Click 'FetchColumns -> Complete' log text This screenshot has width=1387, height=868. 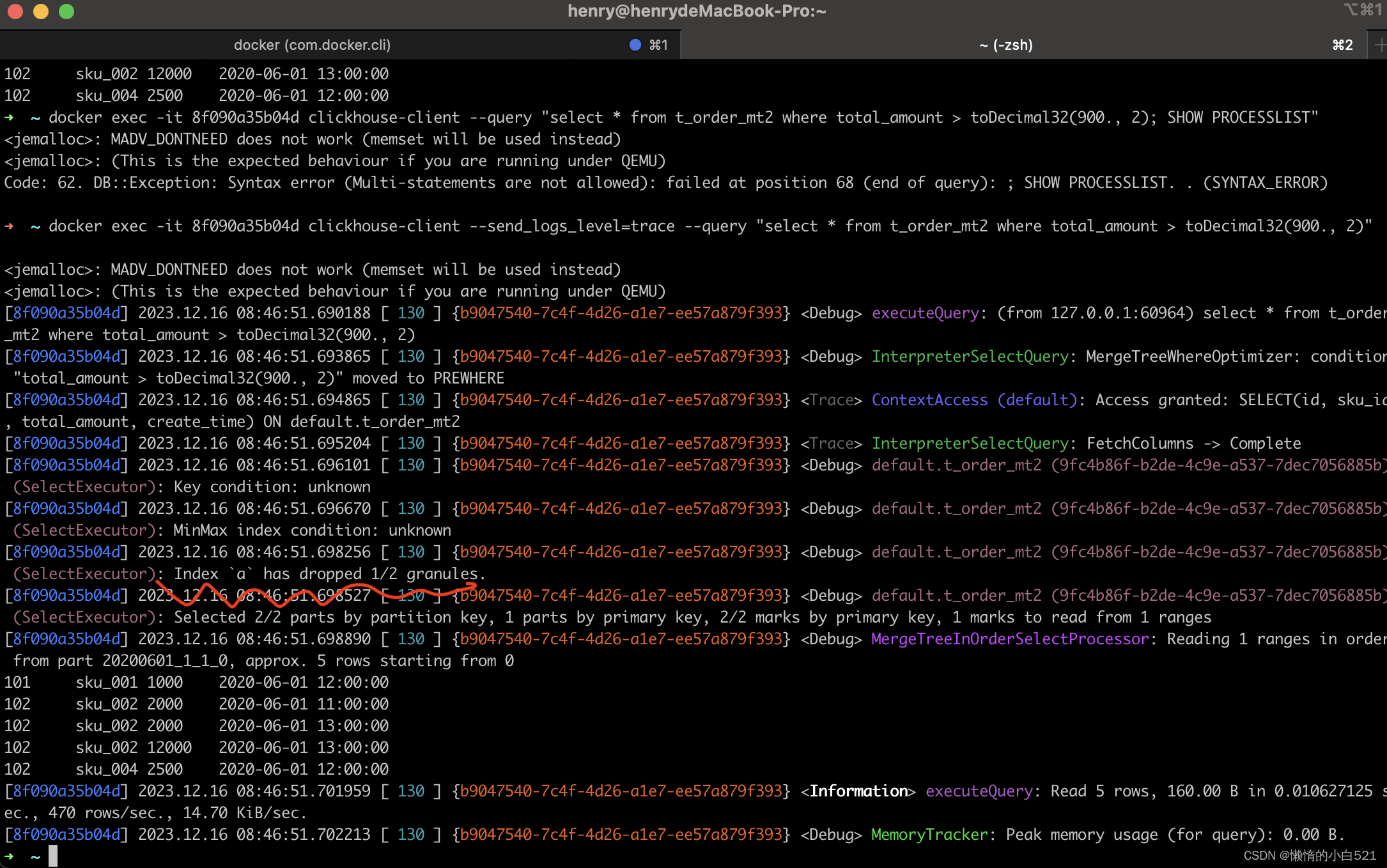click(1193, 444)
